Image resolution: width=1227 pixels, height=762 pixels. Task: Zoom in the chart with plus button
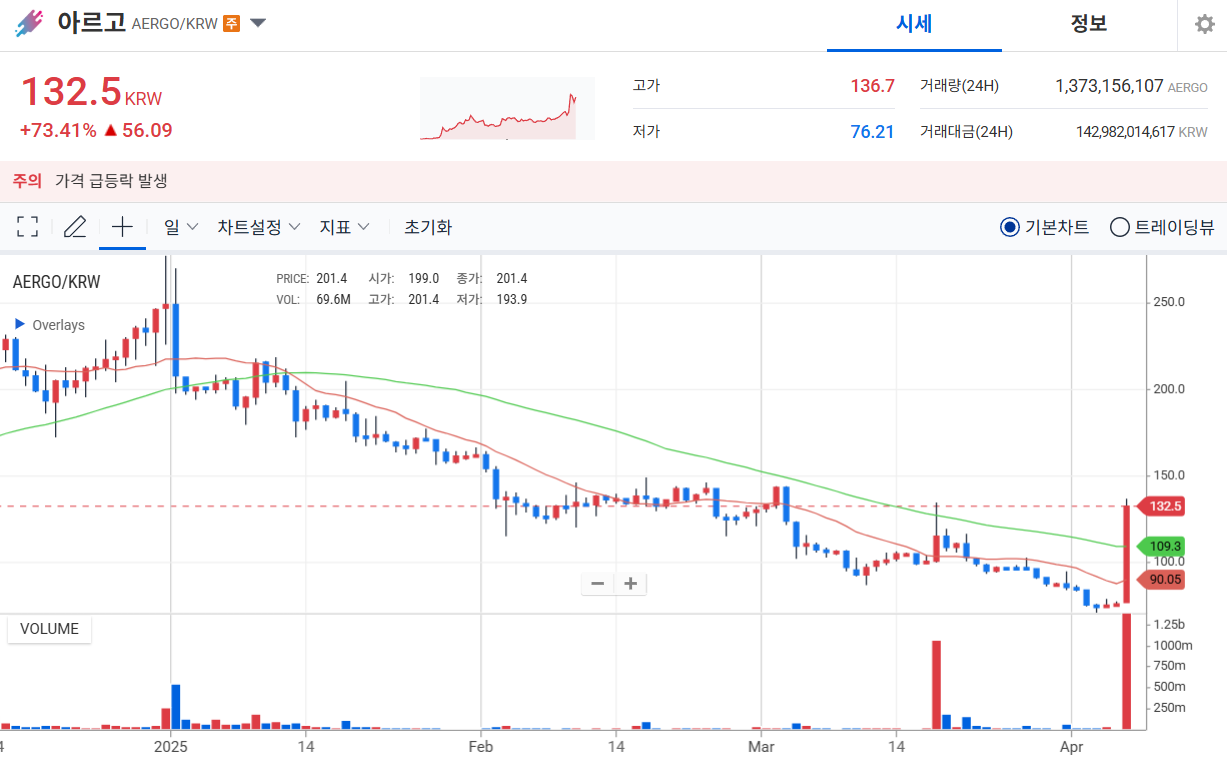[x=631, y=584]
